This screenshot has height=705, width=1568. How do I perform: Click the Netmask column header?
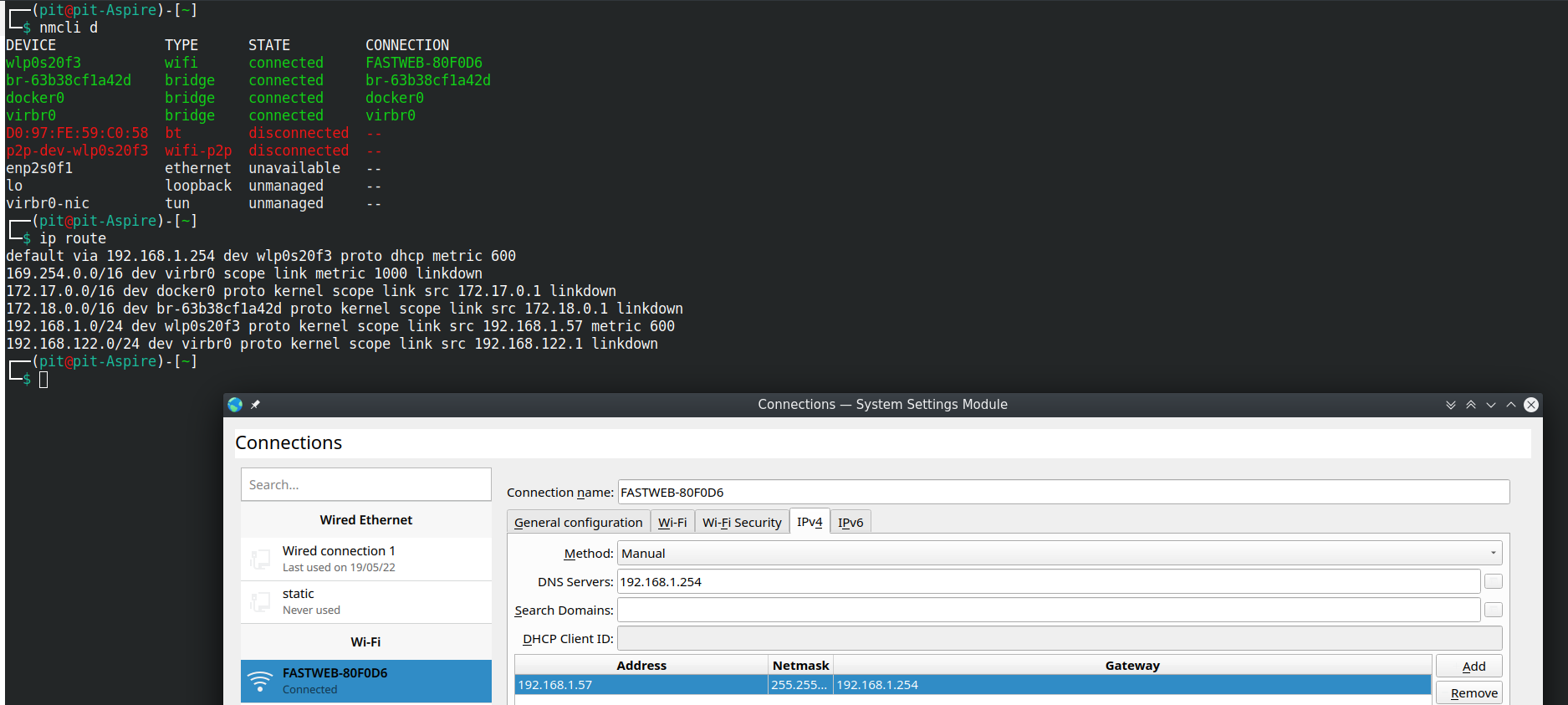click(800, 665)
